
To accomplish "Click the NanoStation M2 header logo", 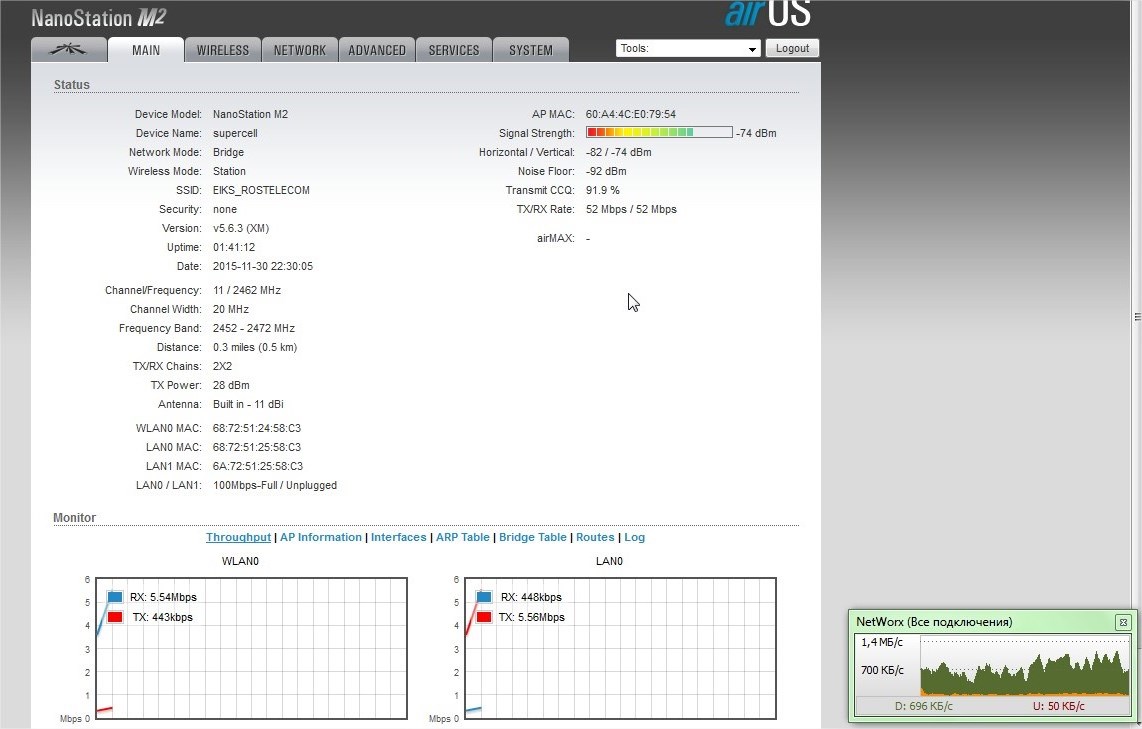I will click(98, 18).
